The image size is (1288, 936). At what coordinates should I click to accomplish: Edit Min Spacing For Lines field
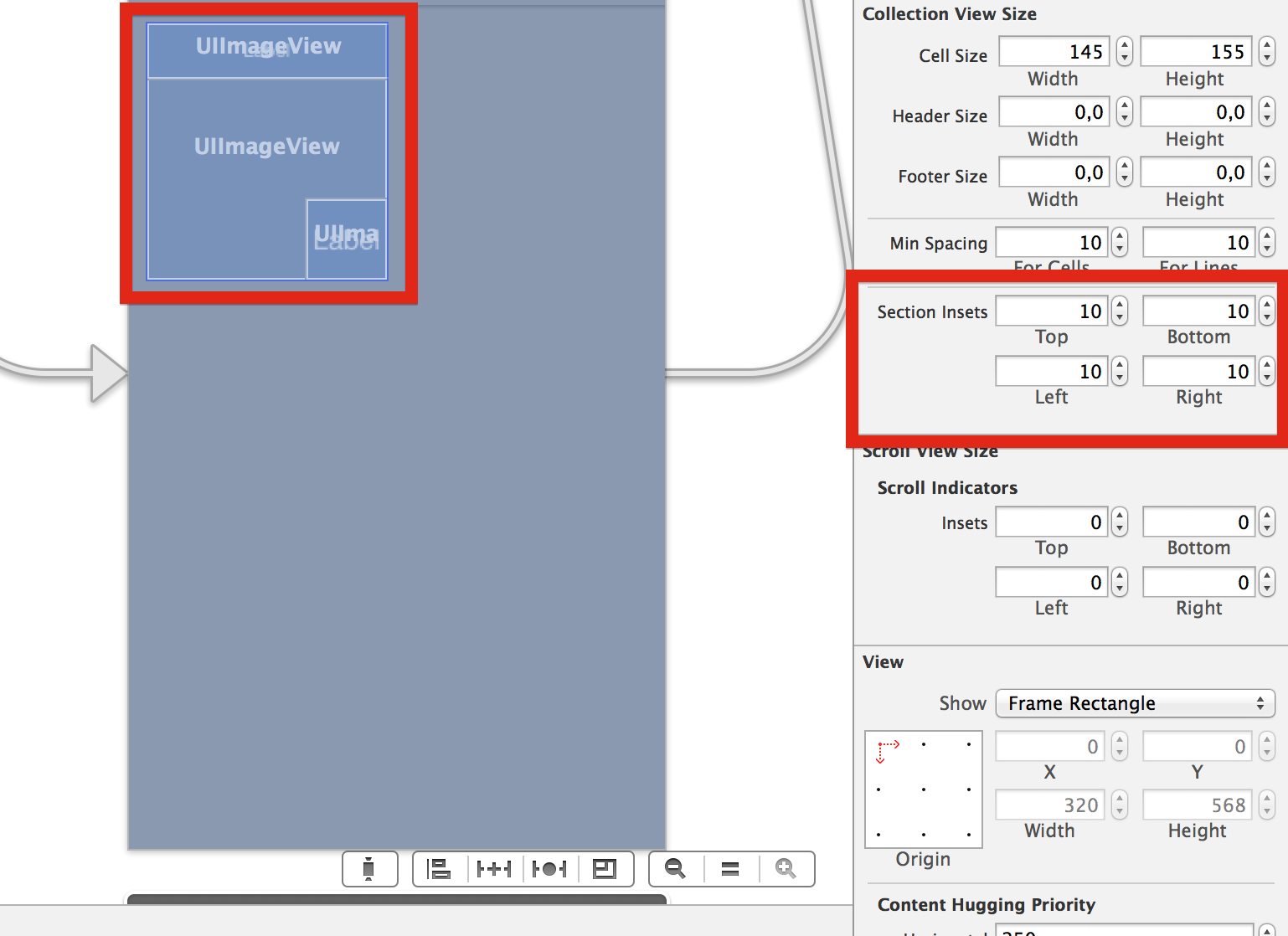click(x=1199, y=243)
